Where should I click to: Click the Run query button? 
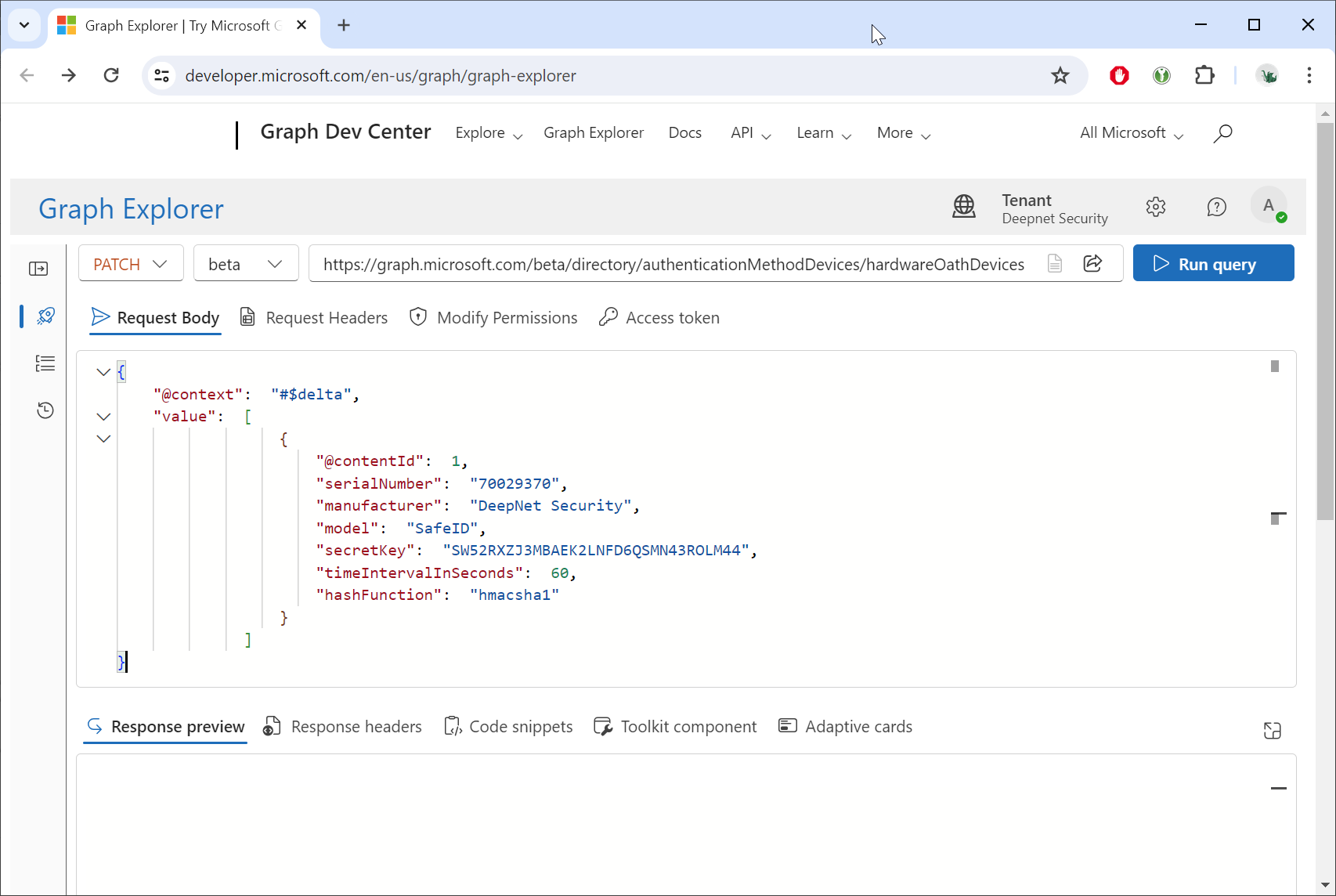point(1213,264)
